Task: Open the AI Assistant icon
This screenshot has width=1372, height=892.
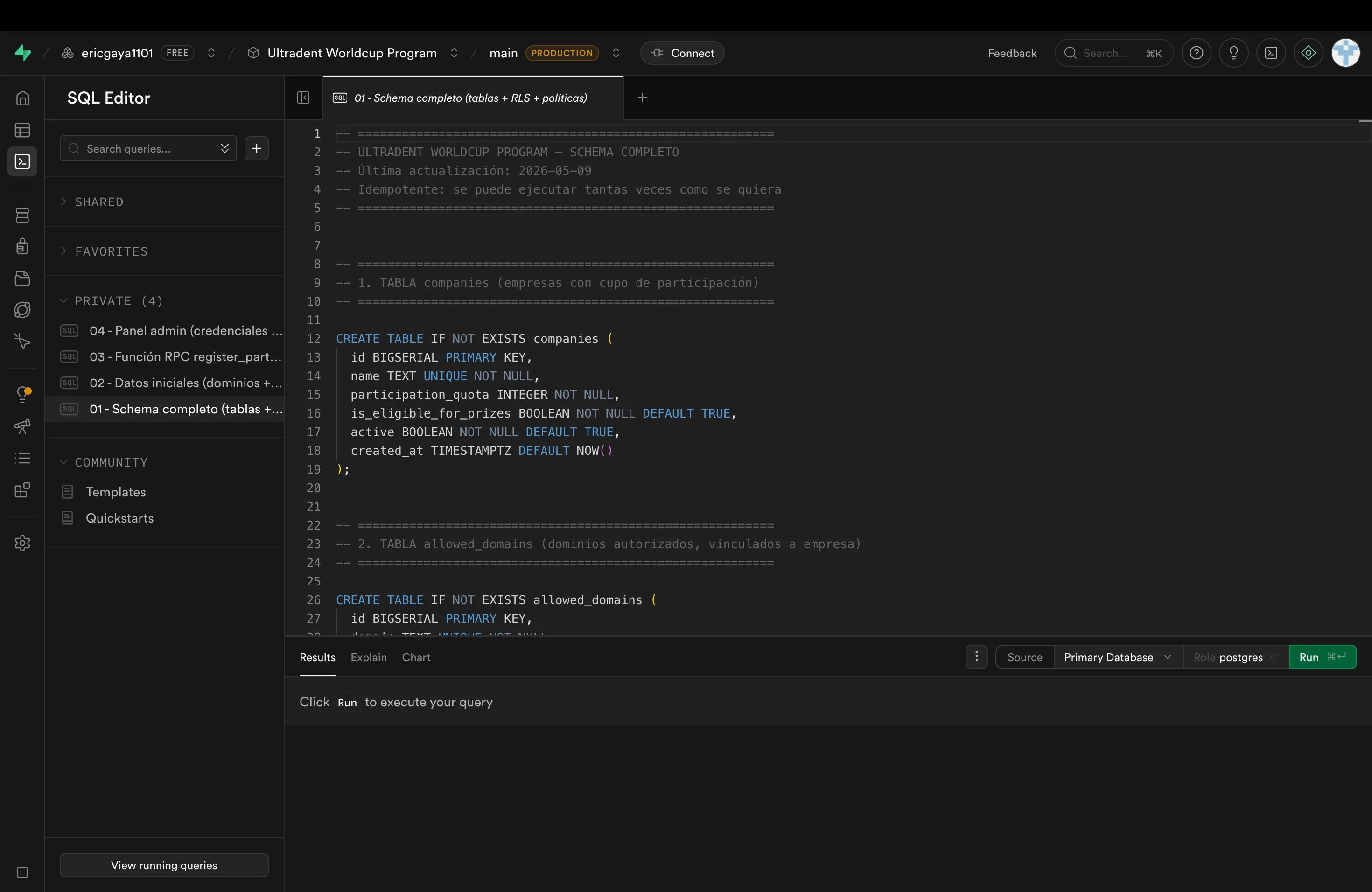Action: tap(1309, 53)
